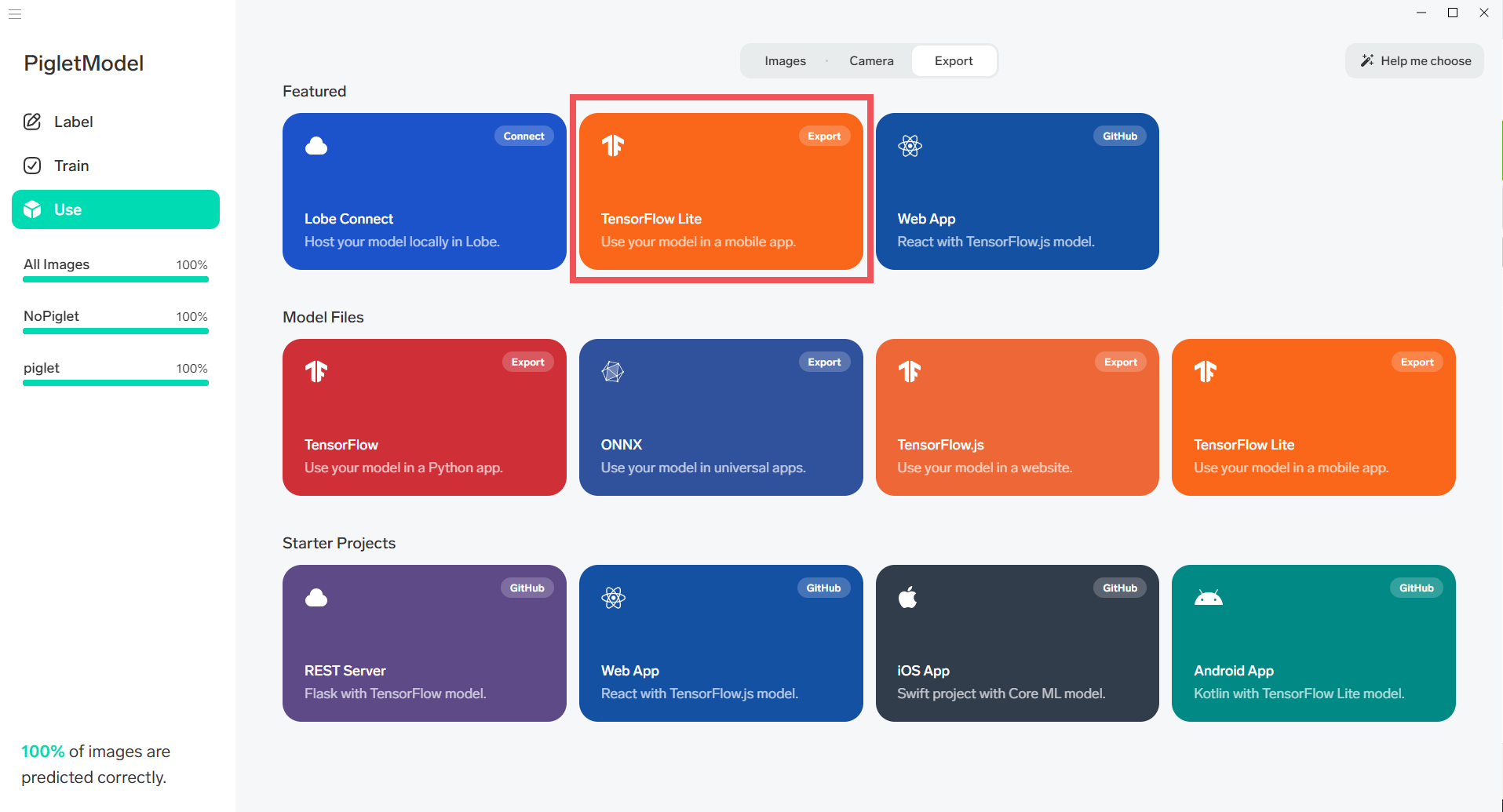Click cloud icon on REST Server card
Screen dimensions: 1503x812
[x=316, y=598]
